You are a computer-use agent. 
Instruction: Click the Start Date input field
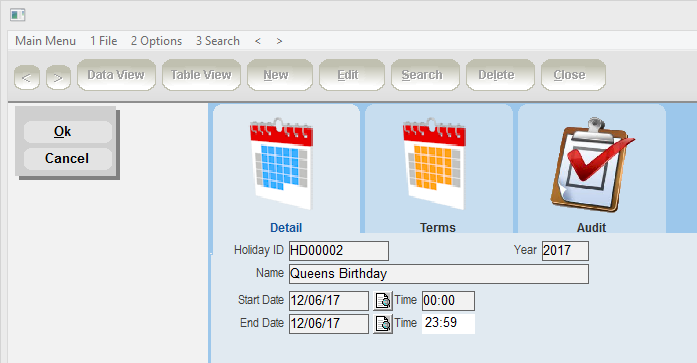point(329,301)
